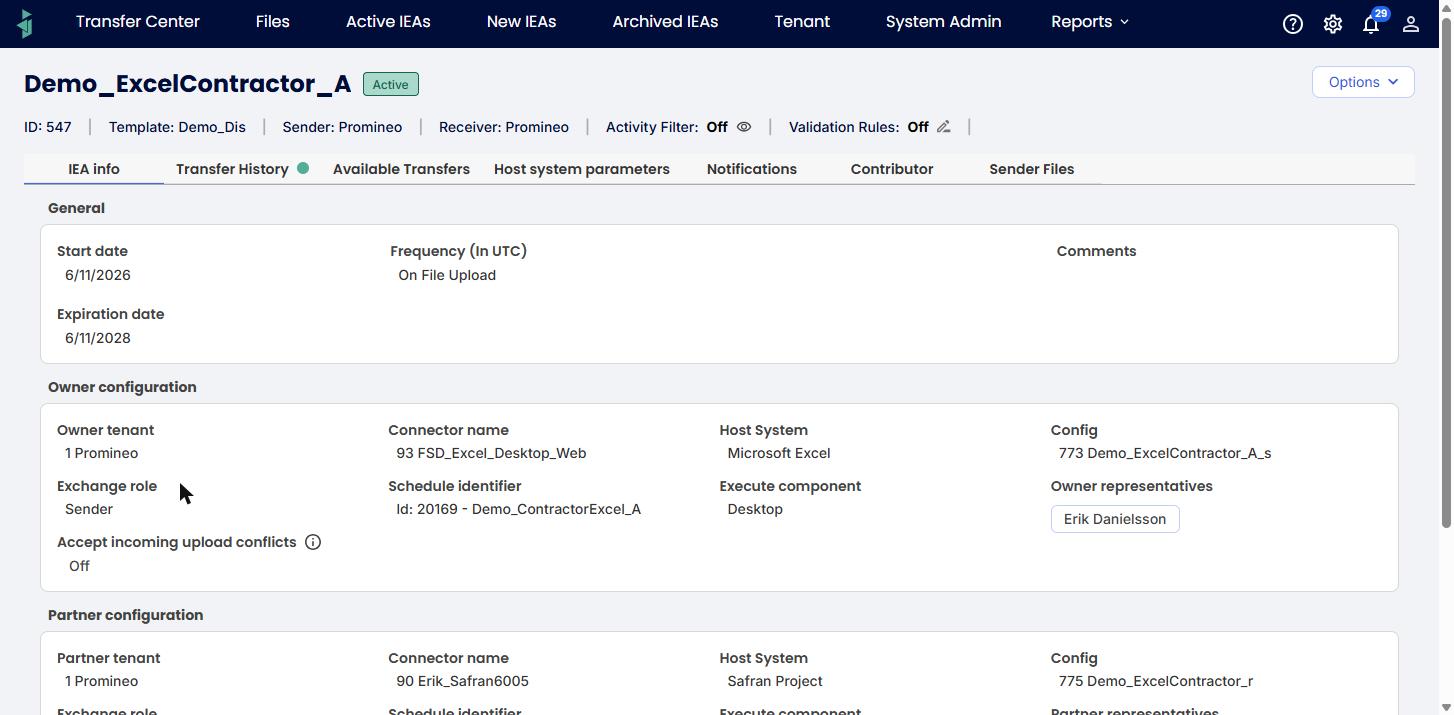The width and height of the screenshot is (1454, 715).
Task: Click Transfer History green status dot
Action: 303,168
